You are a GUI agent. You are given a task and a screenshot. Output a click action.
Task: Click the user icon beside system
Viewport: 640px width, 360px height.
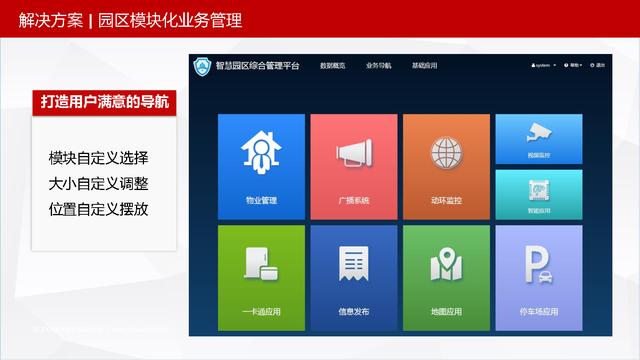coord(533,65)
